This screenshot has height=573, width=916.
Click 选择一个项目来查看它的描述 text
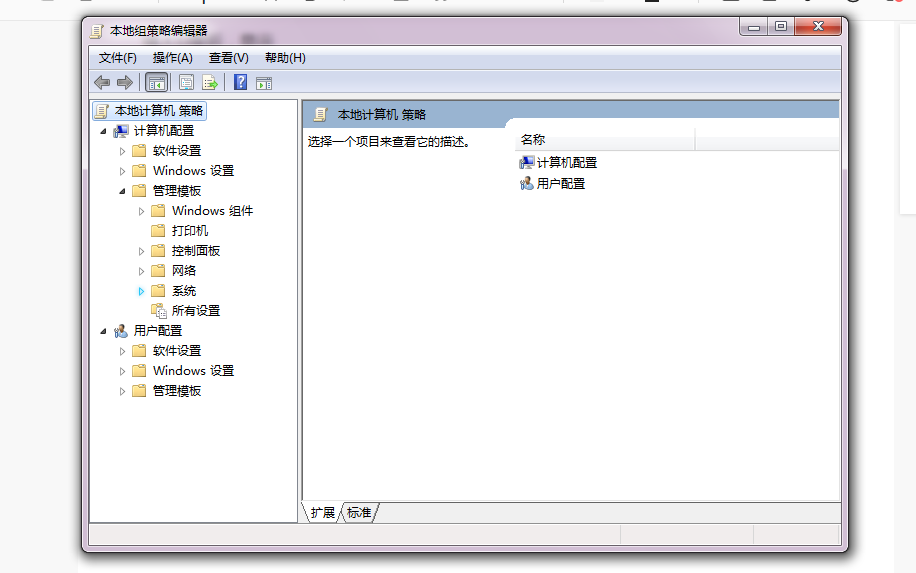coord(388,142)
